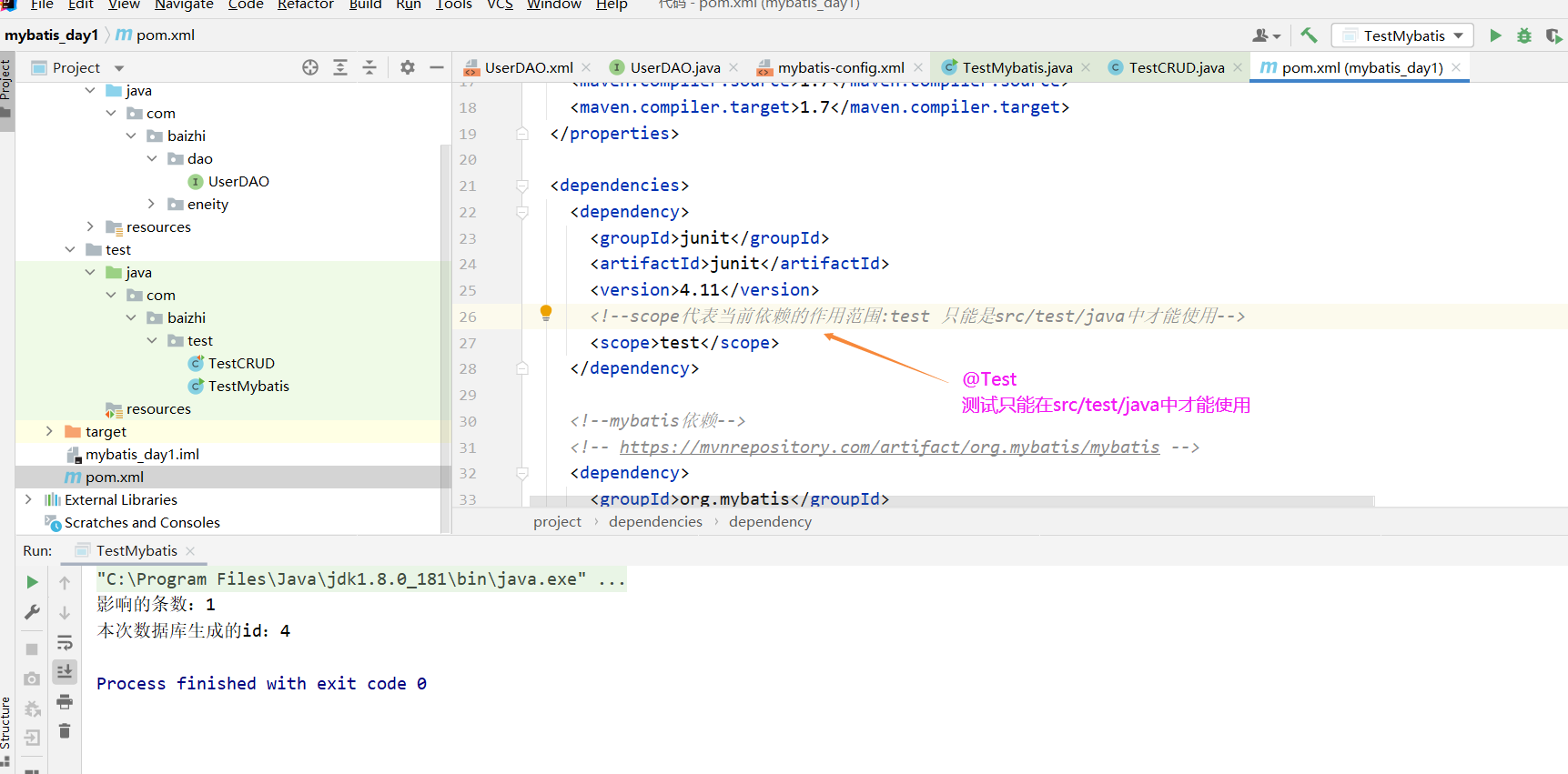The image size is (1568, 774).
Task: Click the exit login icon in Run panel
Action: 32,738
